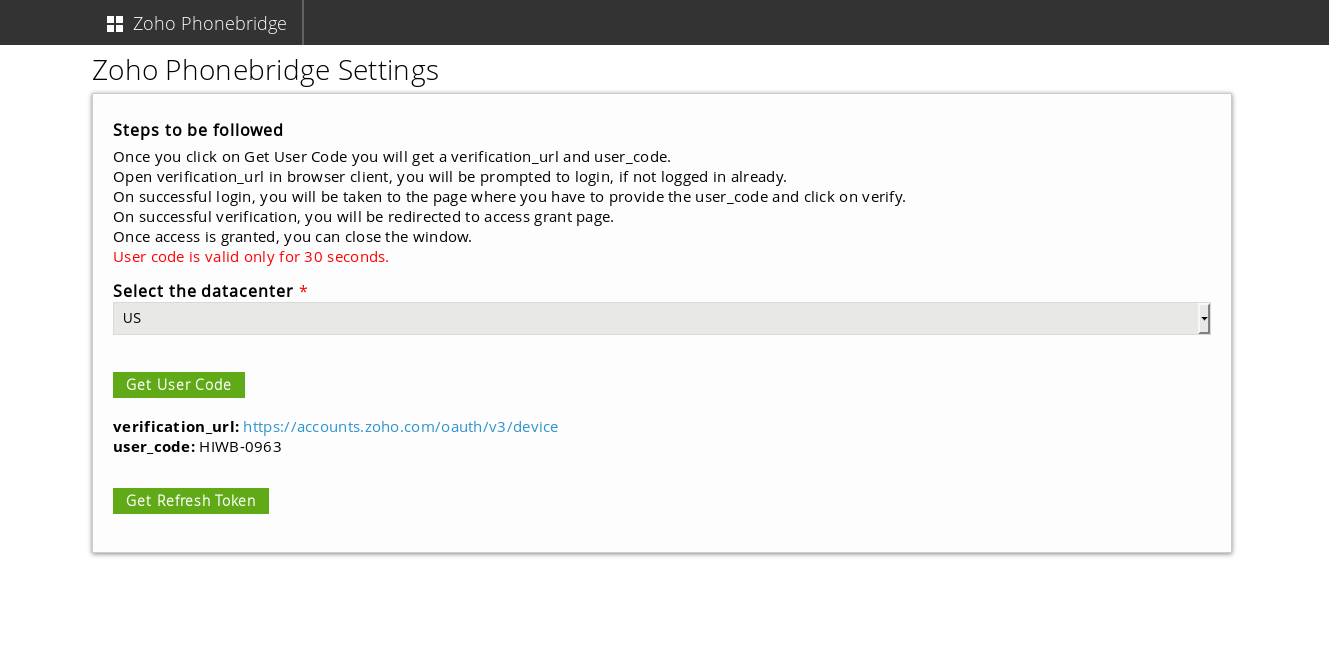The image size is (1329, 672).
Task: Click the line starting 'Once you click on Get User Code'
Action: click(x=392, y=157)
